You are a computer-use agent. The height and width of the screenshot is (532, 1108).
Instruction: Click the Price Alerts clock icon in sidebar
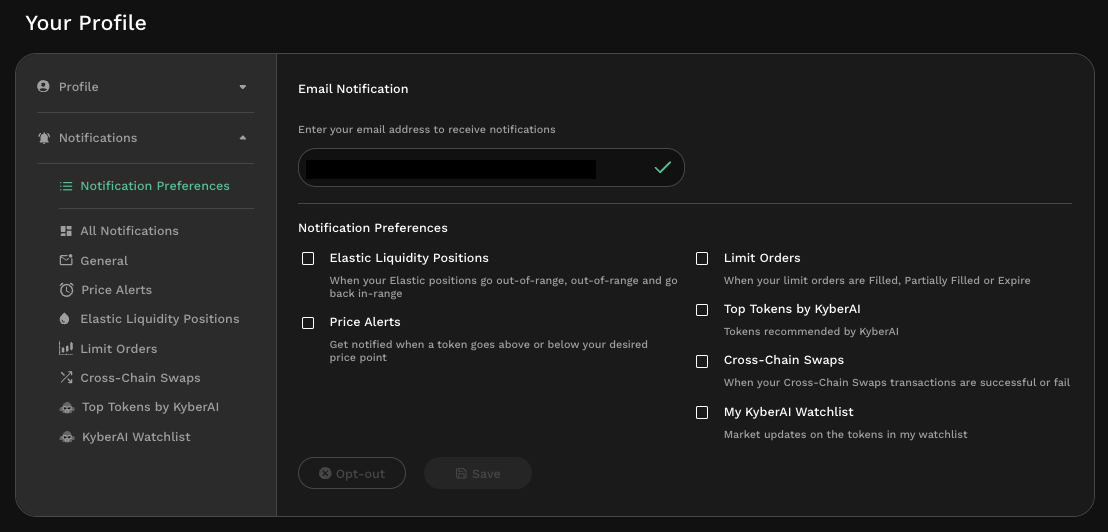point(66,290)
